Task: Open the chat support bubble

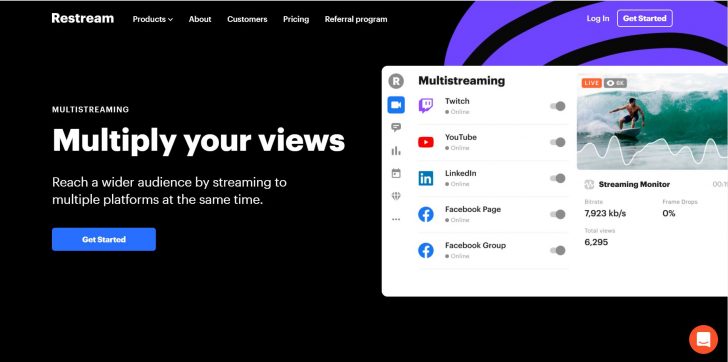Action: (703, 339)
